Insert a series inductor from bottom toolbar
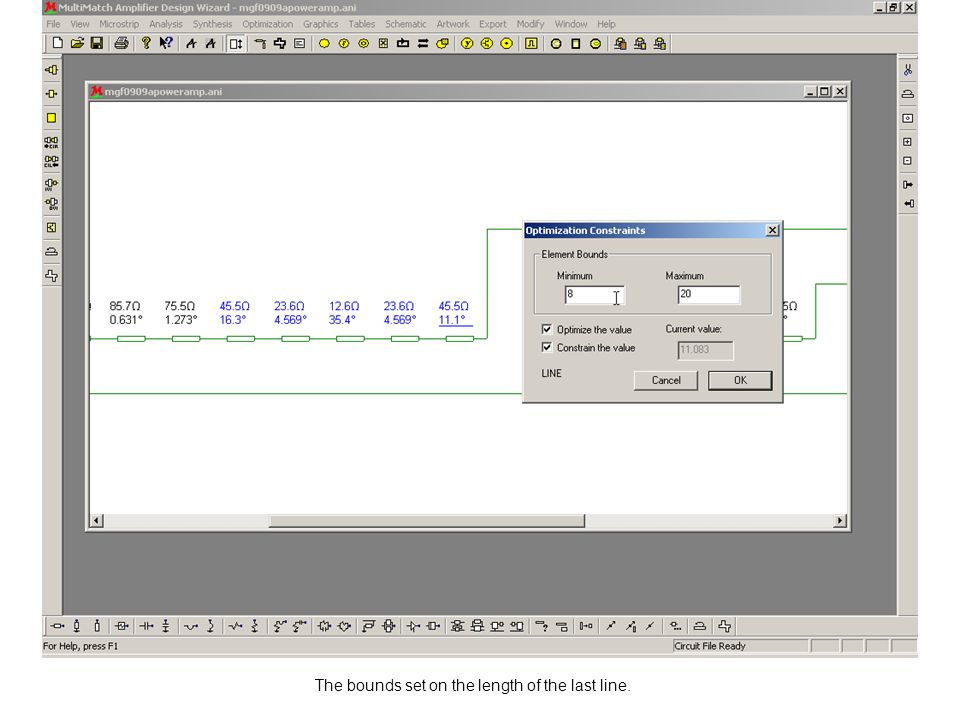Viewport: 960px width, 720px height. pyautogui.click(x=191, y=626)
